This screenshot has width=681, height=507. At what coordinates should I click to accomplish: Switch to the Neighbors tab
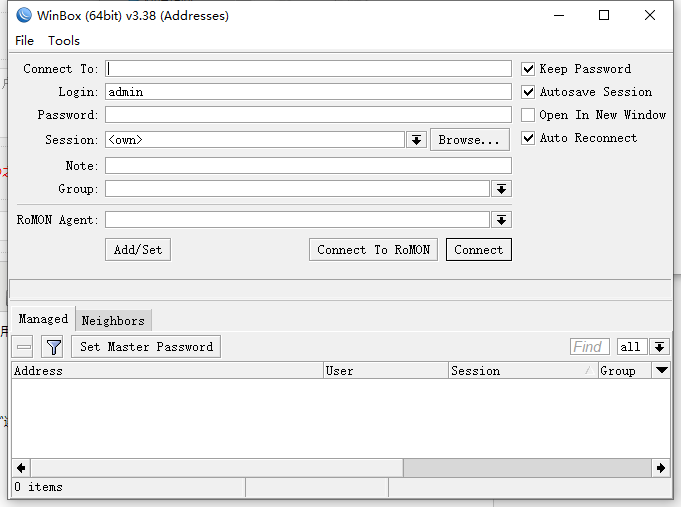tap(113, 321)
